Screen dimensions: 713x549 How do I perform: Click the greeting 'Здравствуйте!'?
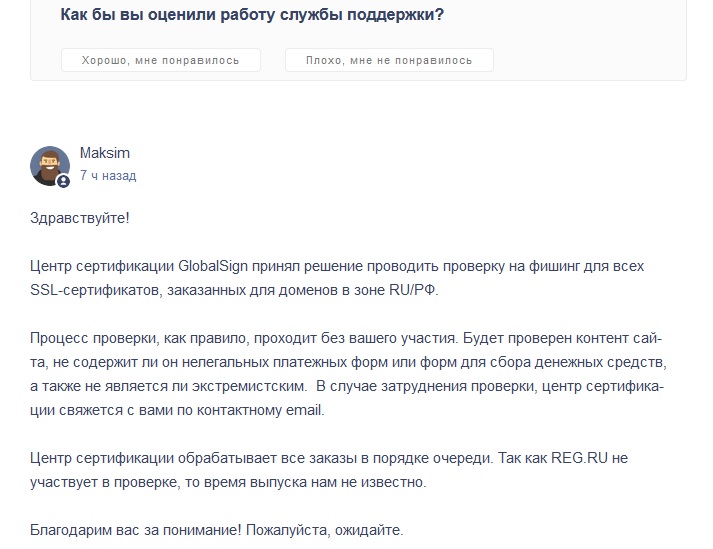pos(80,218)
